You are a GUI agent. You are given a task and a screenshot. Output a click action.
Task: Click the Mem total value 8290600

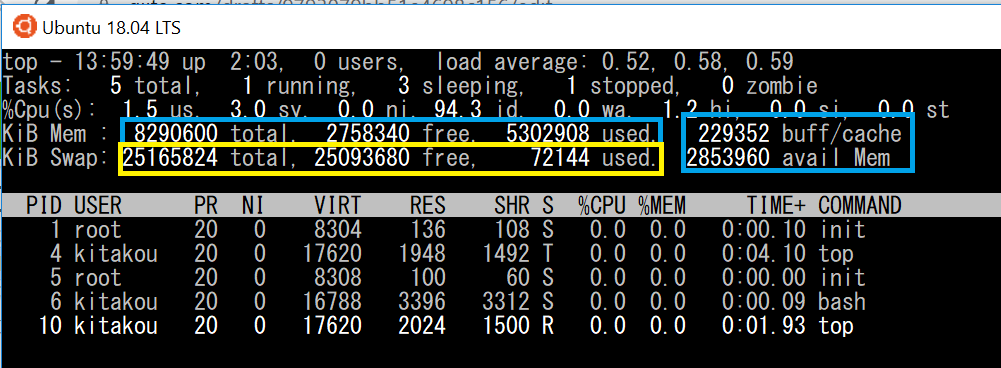[176, 134]
